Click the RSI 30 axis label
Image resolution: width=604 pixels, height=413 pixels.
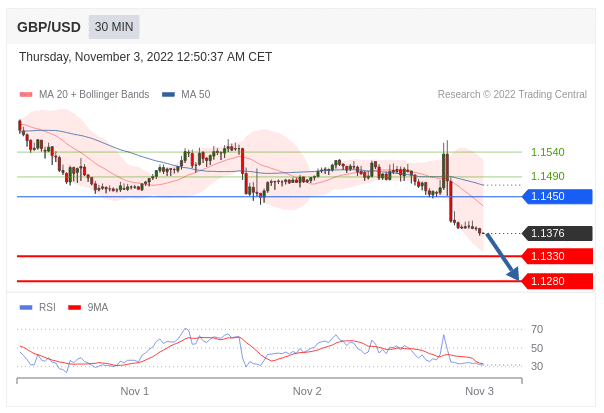coord(537,366)
